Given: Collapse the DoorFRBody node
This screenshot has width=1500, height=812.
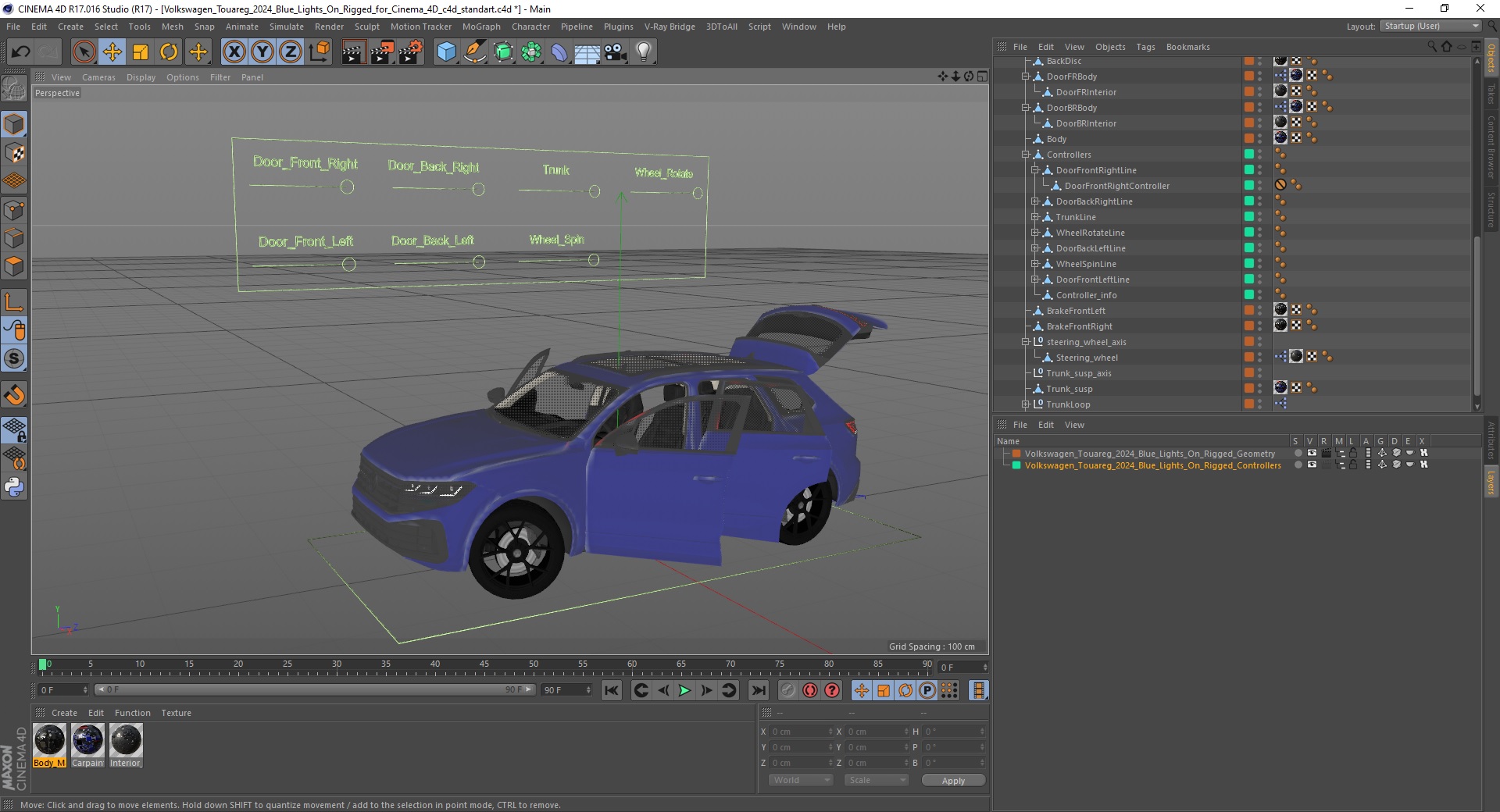Looking at the screenshot, I should pos(1026,77).
